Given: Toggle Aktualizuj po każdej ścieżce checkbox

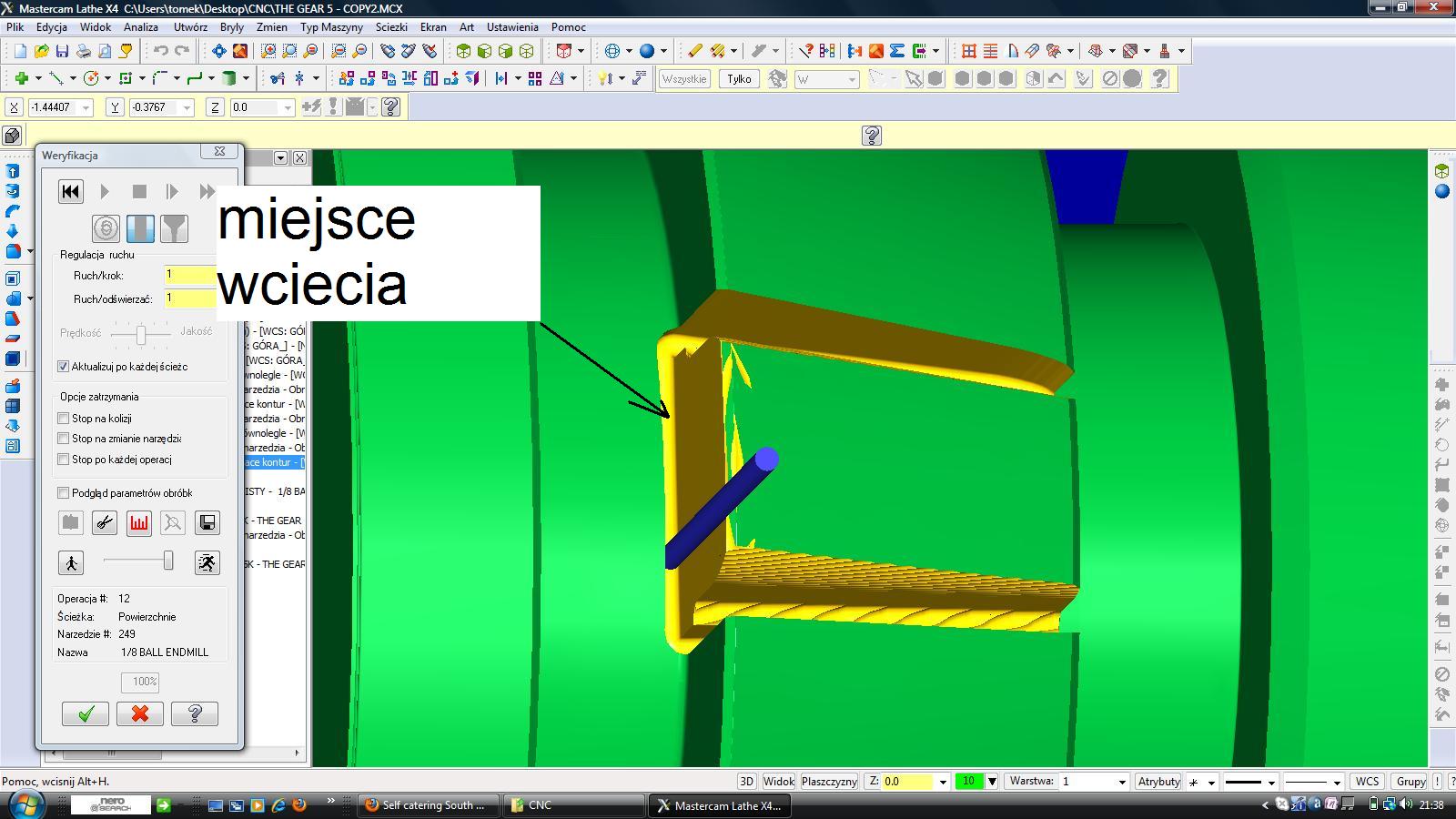Looking at the screenshot, I should click(x=64, y=367).
